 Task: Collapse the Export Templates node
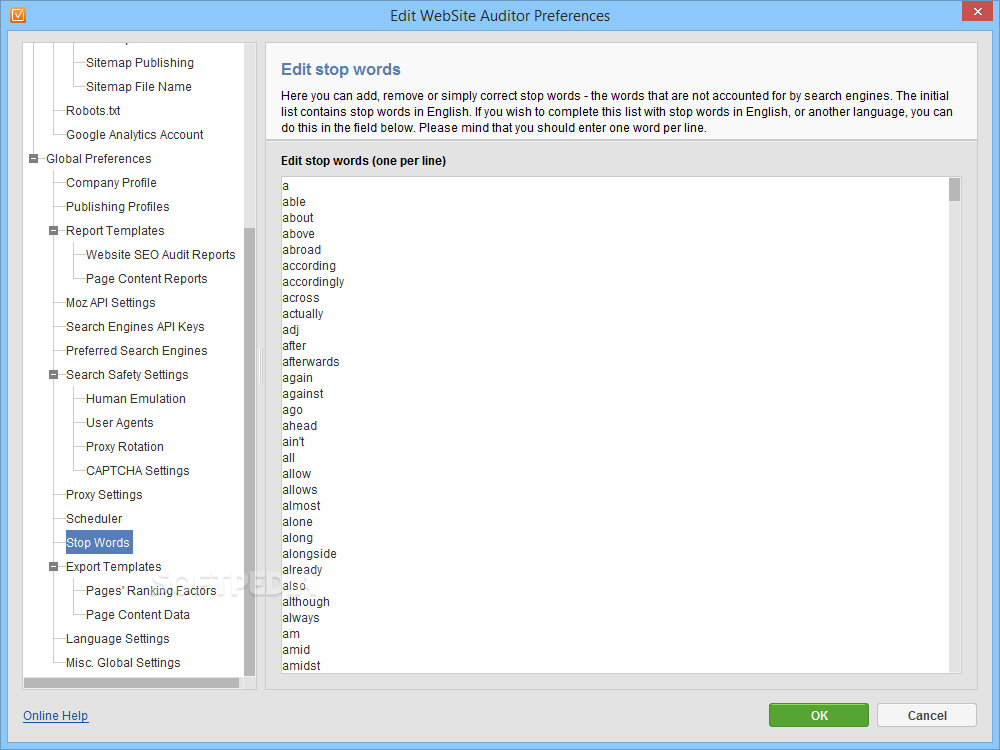tap(54, 567)
